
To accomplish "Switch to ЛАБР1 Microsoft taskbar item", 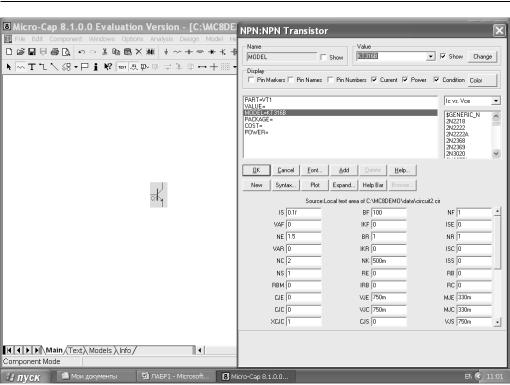I will click(x=174, y=377).
